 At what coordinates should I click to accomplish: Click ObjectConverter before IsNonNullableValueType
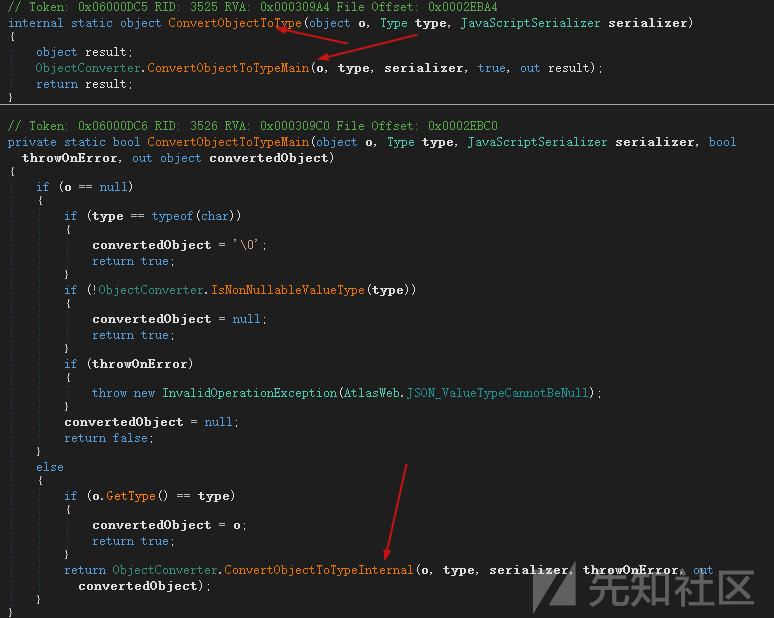[x=151, y=290]
